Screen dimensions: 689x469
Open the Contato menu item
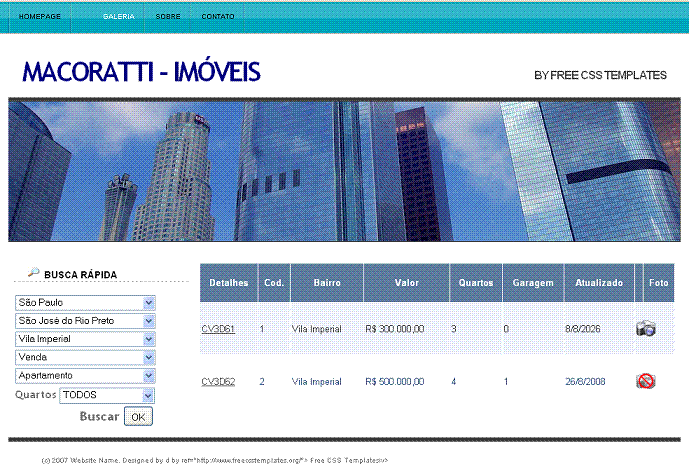(218, 17)
